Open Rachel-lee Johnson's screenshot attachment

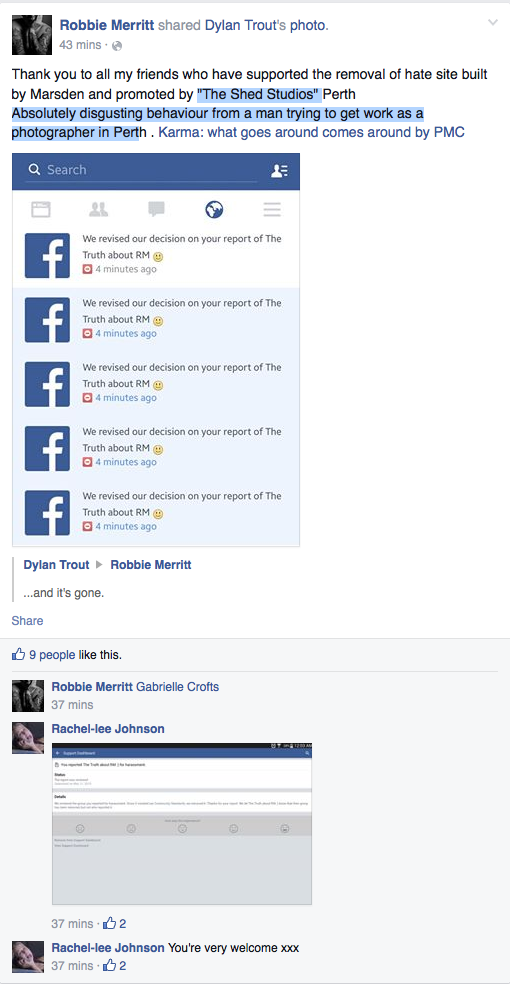click(x=182, y=824)
